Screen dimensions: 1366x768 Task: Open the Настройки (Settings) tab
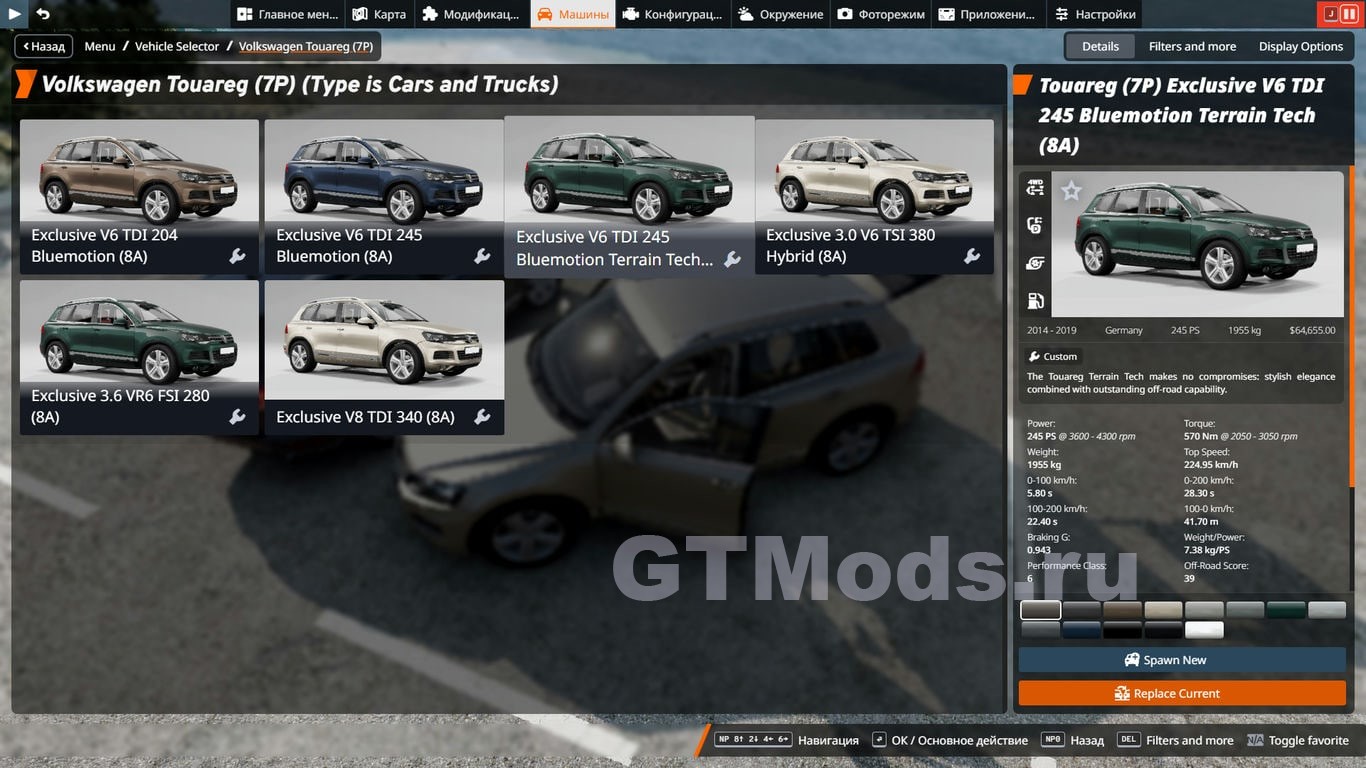coord(1095,14)
